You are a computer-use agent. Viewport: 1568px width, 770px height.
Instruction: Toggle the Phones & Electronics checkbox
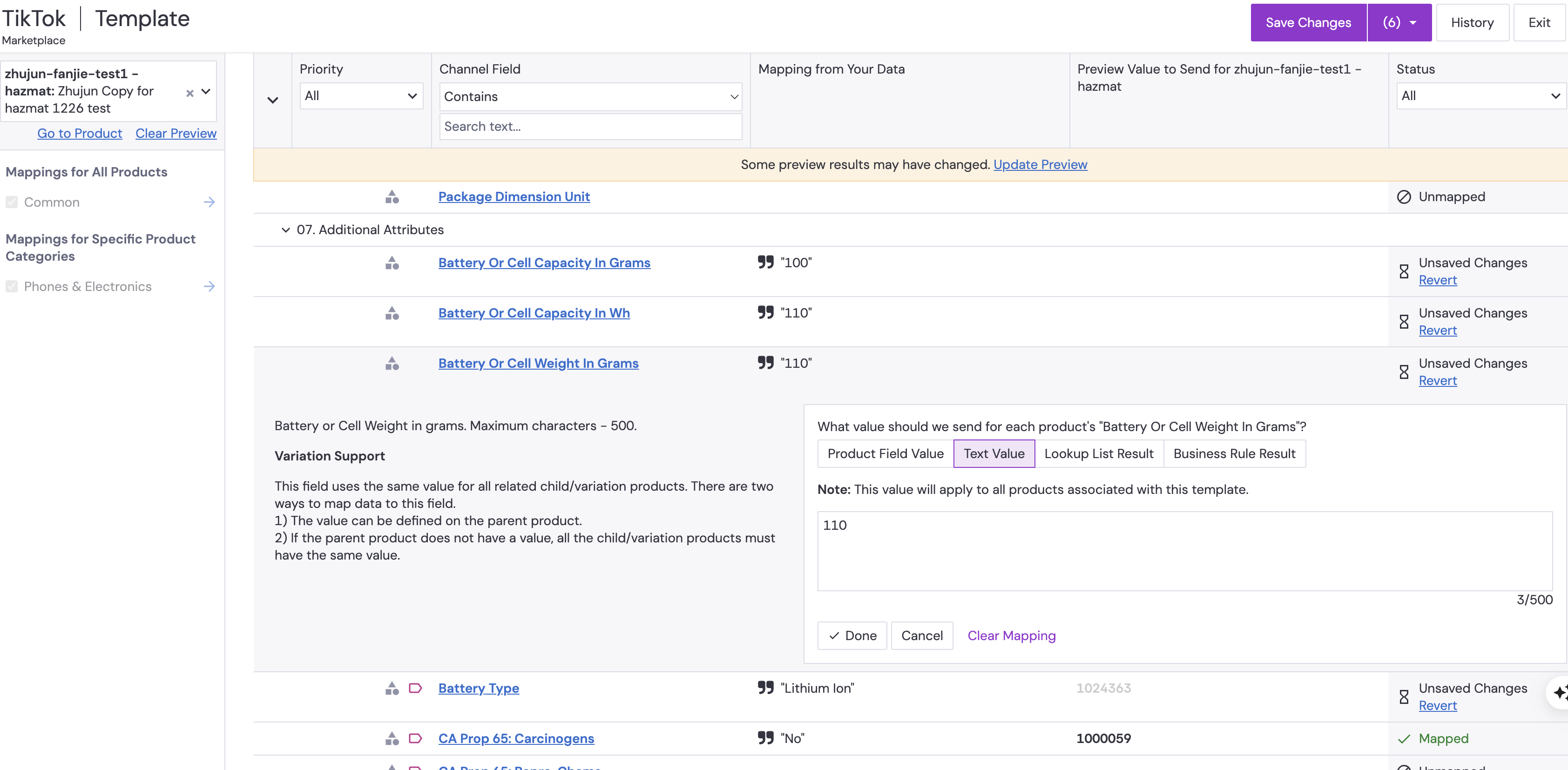pos(12,286)
